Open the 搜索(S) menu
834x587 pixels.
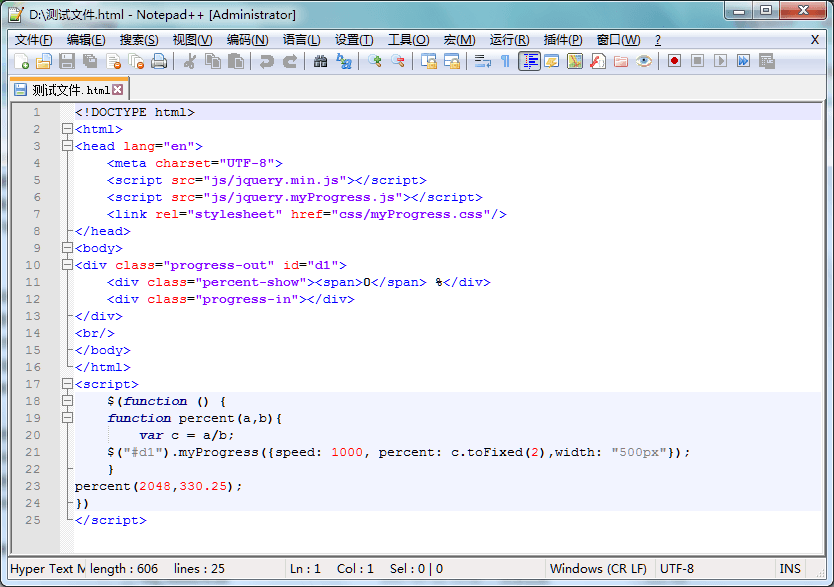[x=139, y=40]
